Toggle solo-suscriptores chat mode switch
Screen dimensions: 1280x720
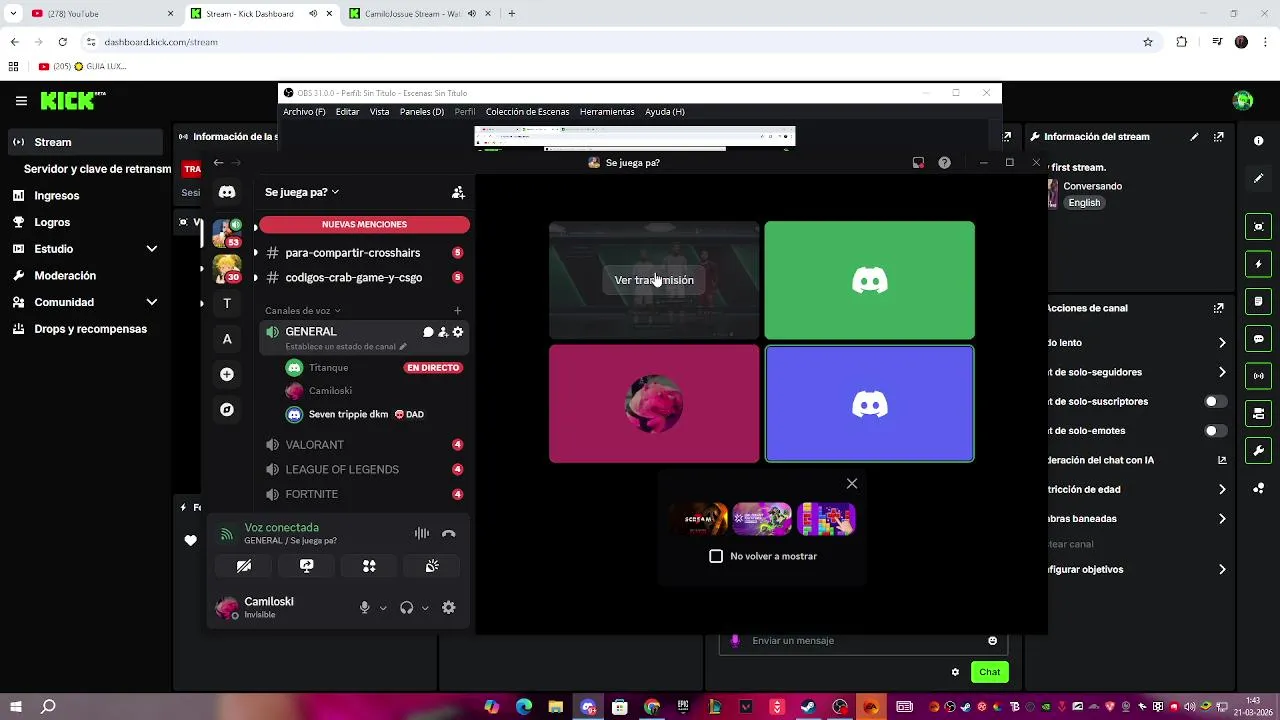[1215, 401]
